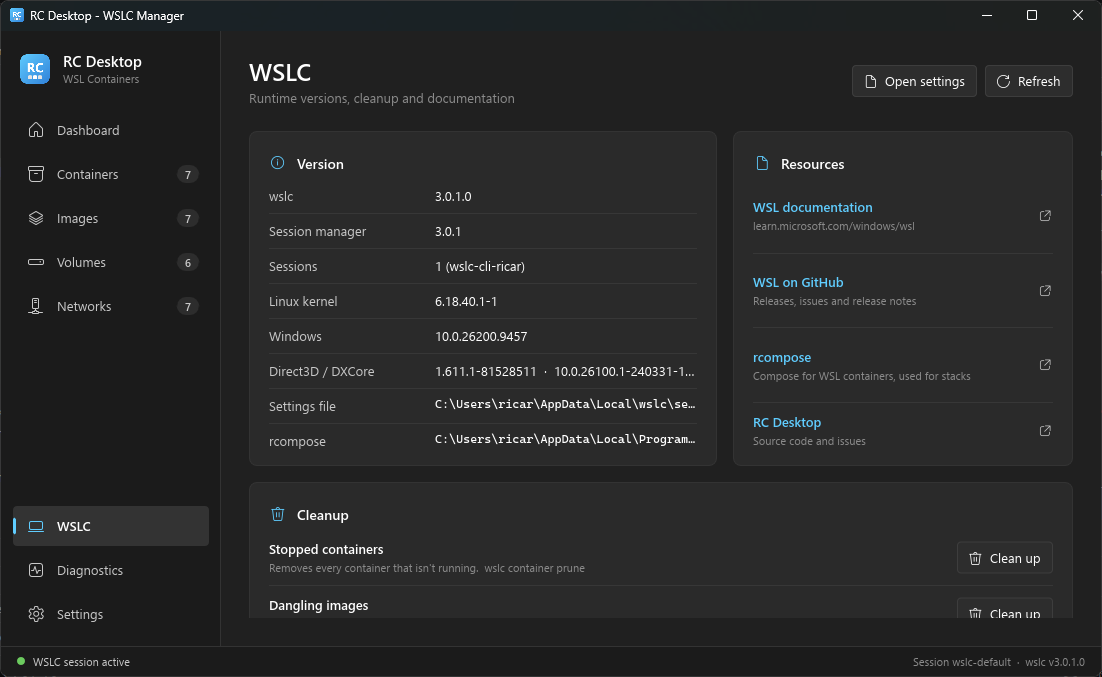Click the Images count badge 7

pos(188,219)
